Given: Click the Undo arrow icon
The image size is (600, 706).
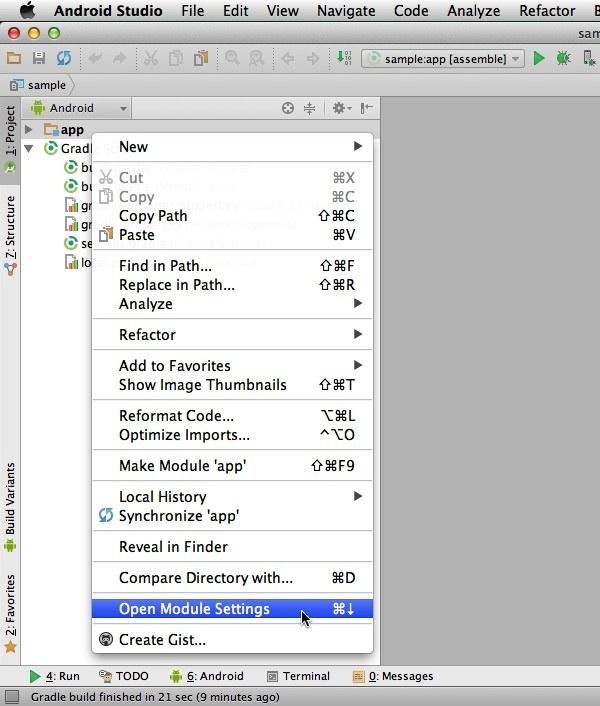Looking at the screenshot, I should pyautogui.click(x=95, y=58).
